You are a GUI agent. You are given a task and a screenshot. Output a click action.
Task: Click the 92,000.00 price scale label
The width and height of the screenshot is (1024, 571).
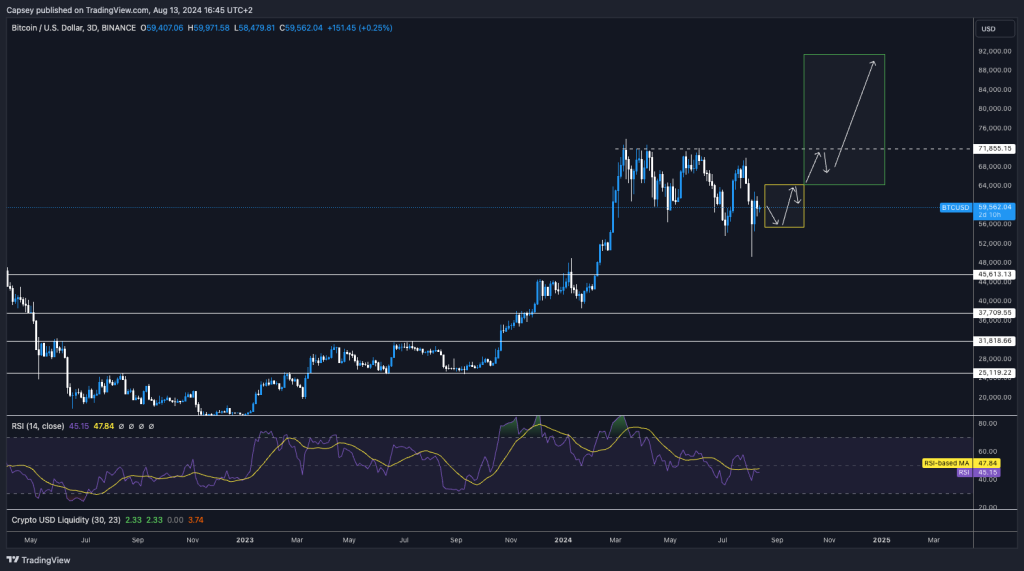pos(993,50)
